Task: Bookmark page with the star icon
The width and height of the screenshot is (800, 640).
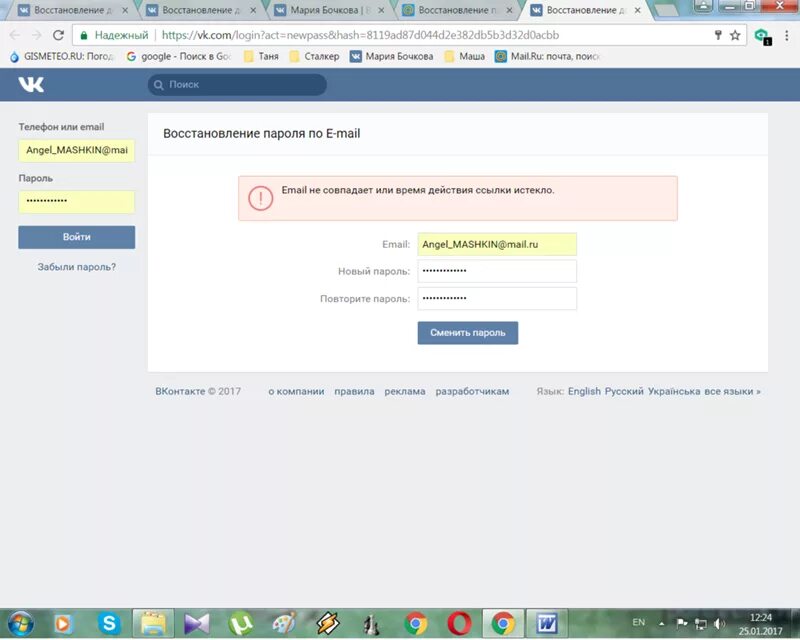Action: 735,35
